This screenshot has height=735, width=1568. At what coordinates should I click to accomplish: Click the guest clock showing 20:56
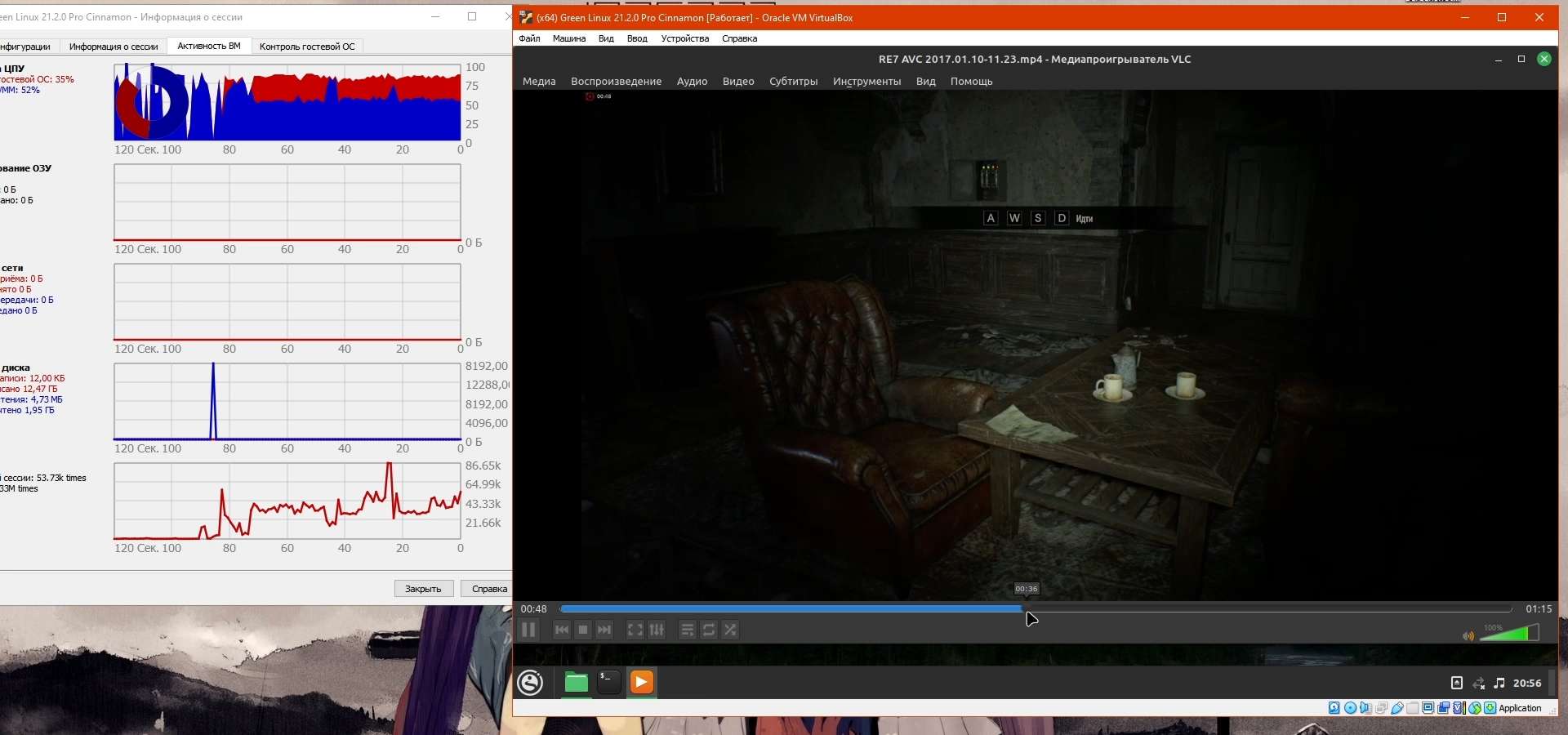[x=1527, y=683]
